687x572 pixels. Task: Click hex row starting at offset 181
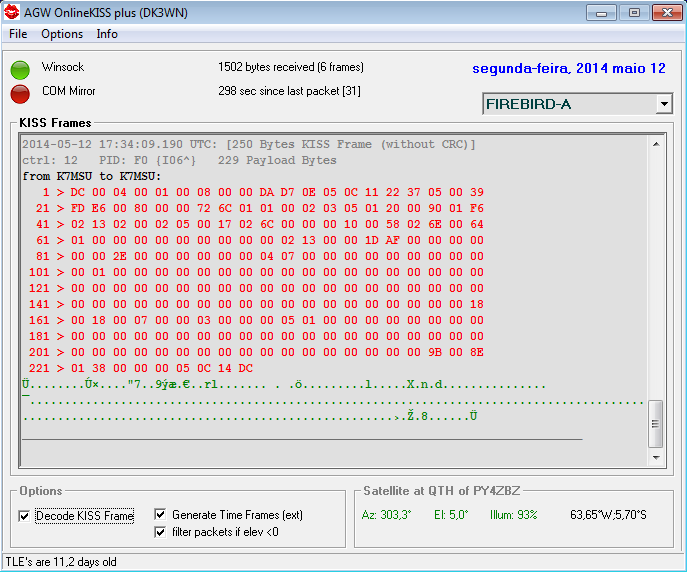256,336
